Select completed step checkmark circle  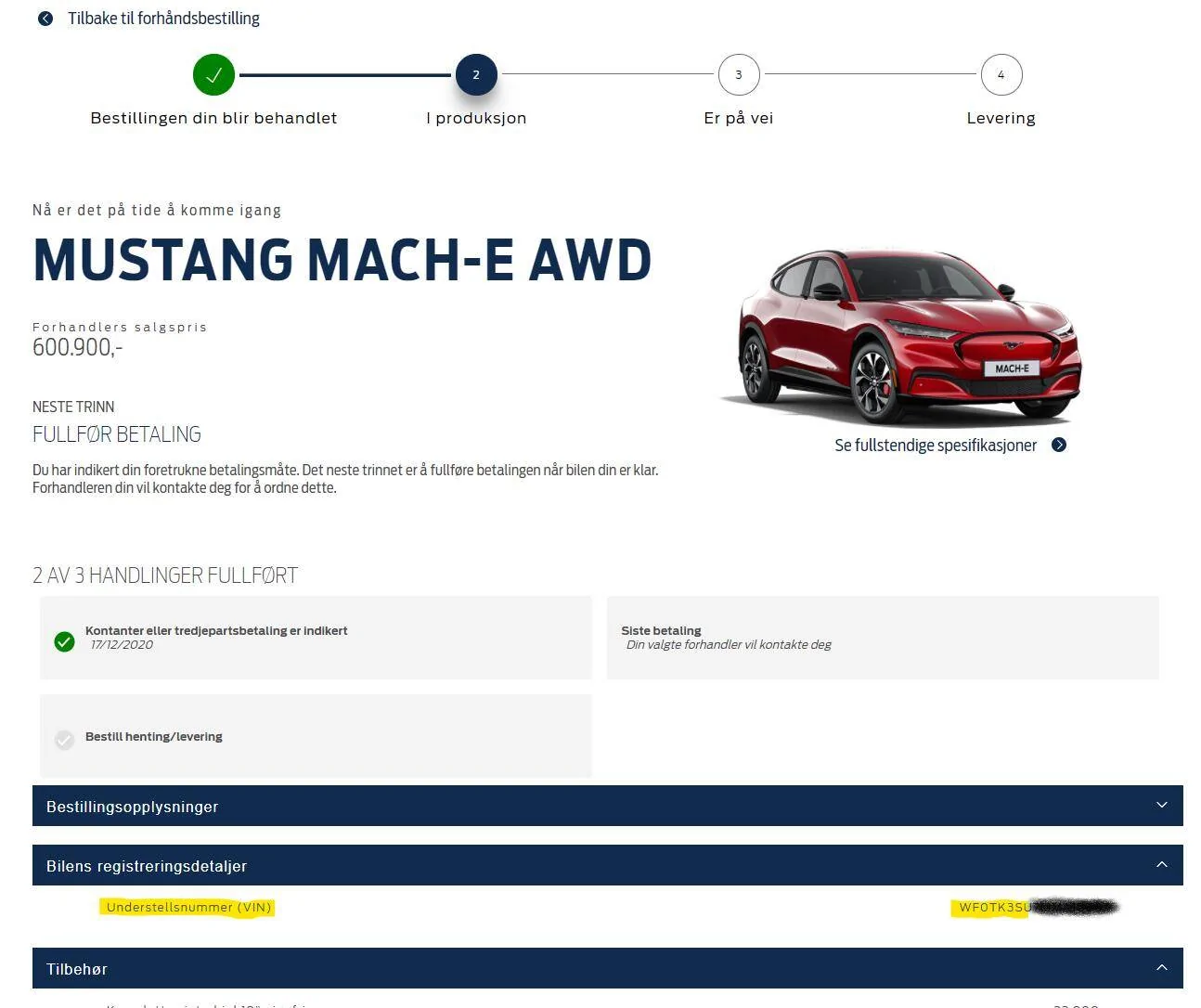(x=213, y=75)
